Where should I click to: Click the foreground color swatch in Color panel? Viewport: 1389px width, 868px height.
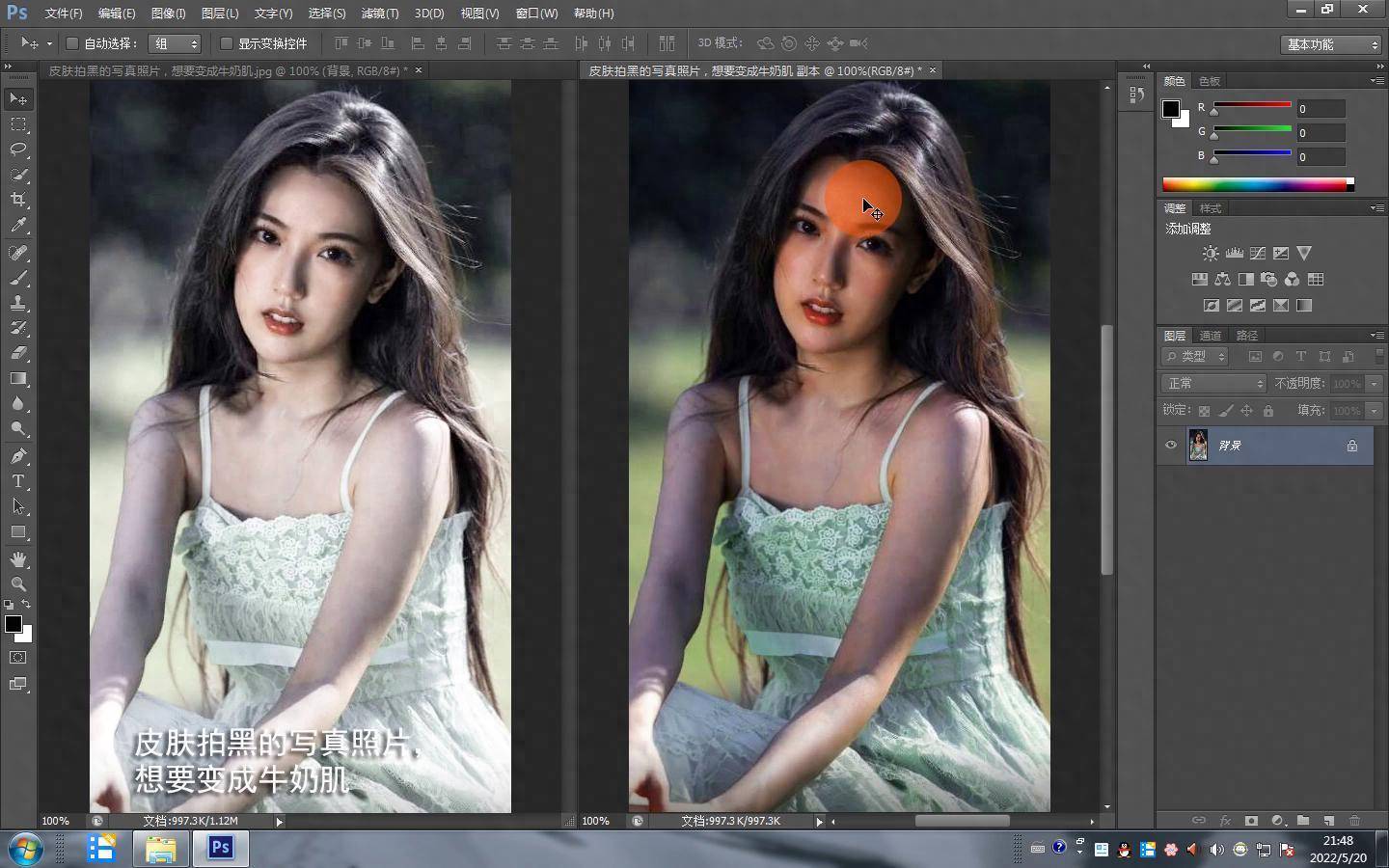click(1170, 108)
